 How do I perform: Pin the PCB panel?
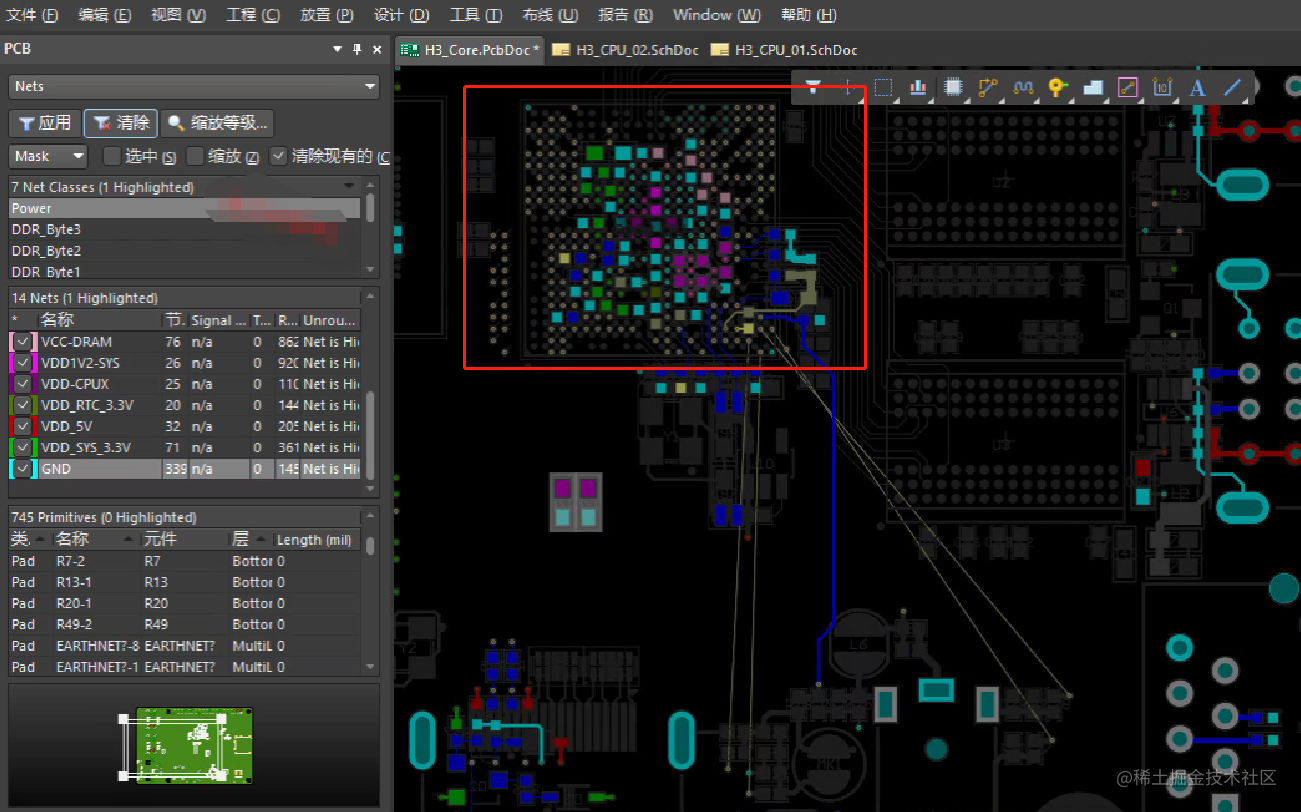(357, 49)
